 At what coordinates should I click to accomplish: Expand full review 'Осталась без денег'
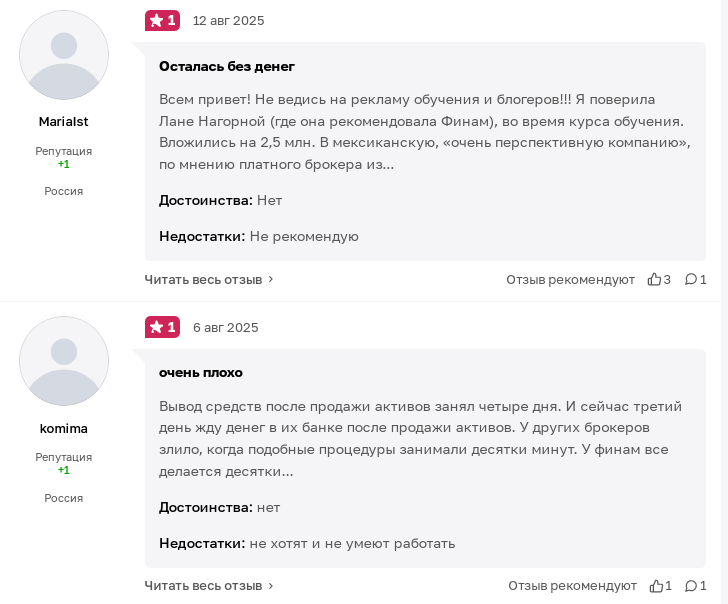point(203,280)
